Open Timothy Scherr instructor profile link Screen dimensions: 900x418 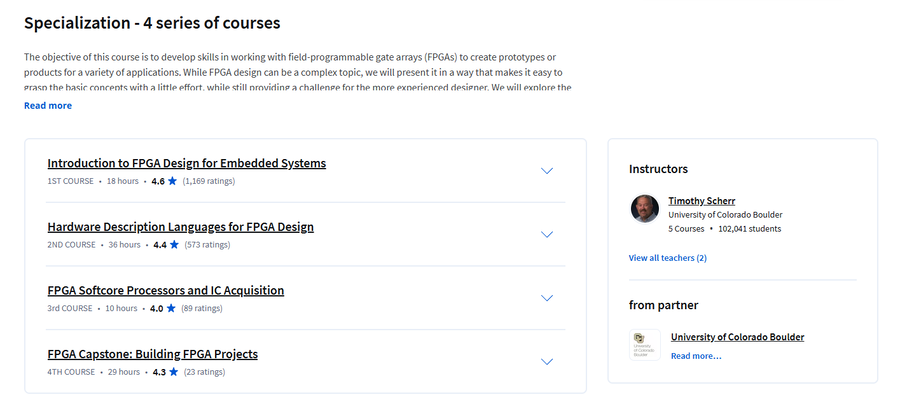[701, 201]
